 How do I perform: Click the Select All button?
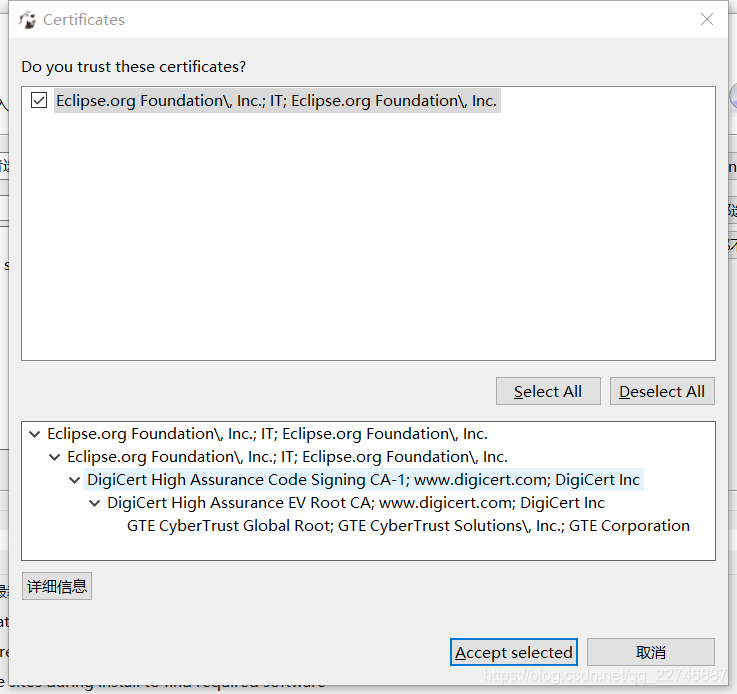548,391
